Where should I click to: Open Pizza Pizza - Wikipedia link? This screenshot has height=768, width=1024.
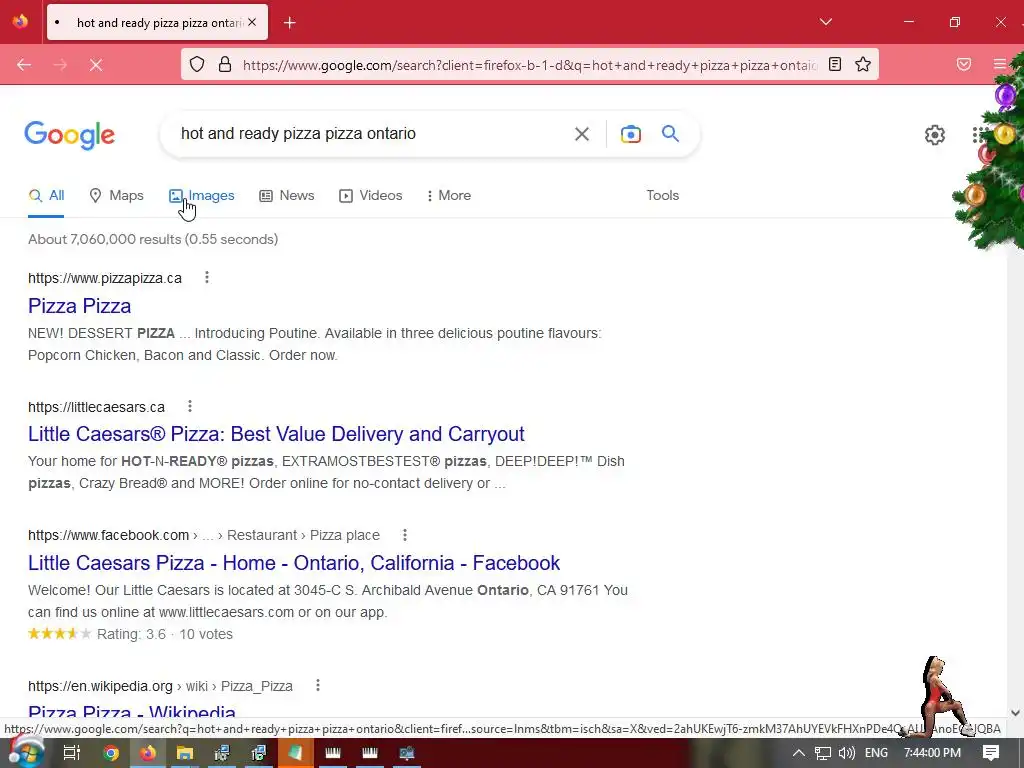(132, 711)
